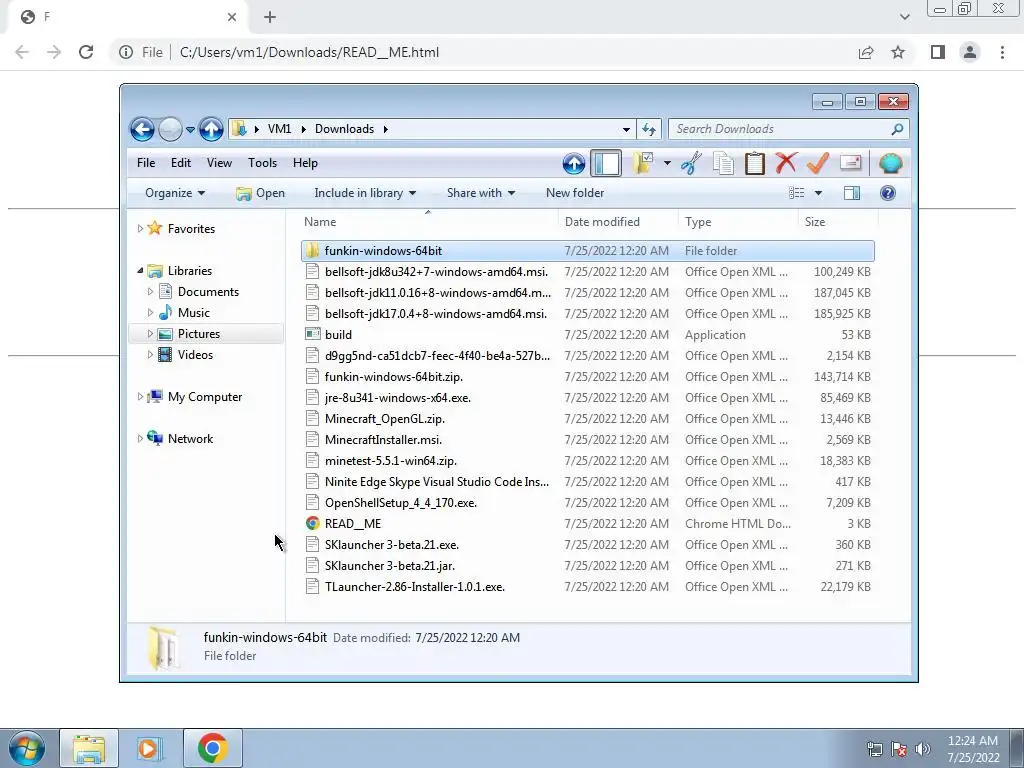Image resolution: width=1024 pixels, height=768 pixels.
Task: Open the File menu
Action: click(146, 163)
